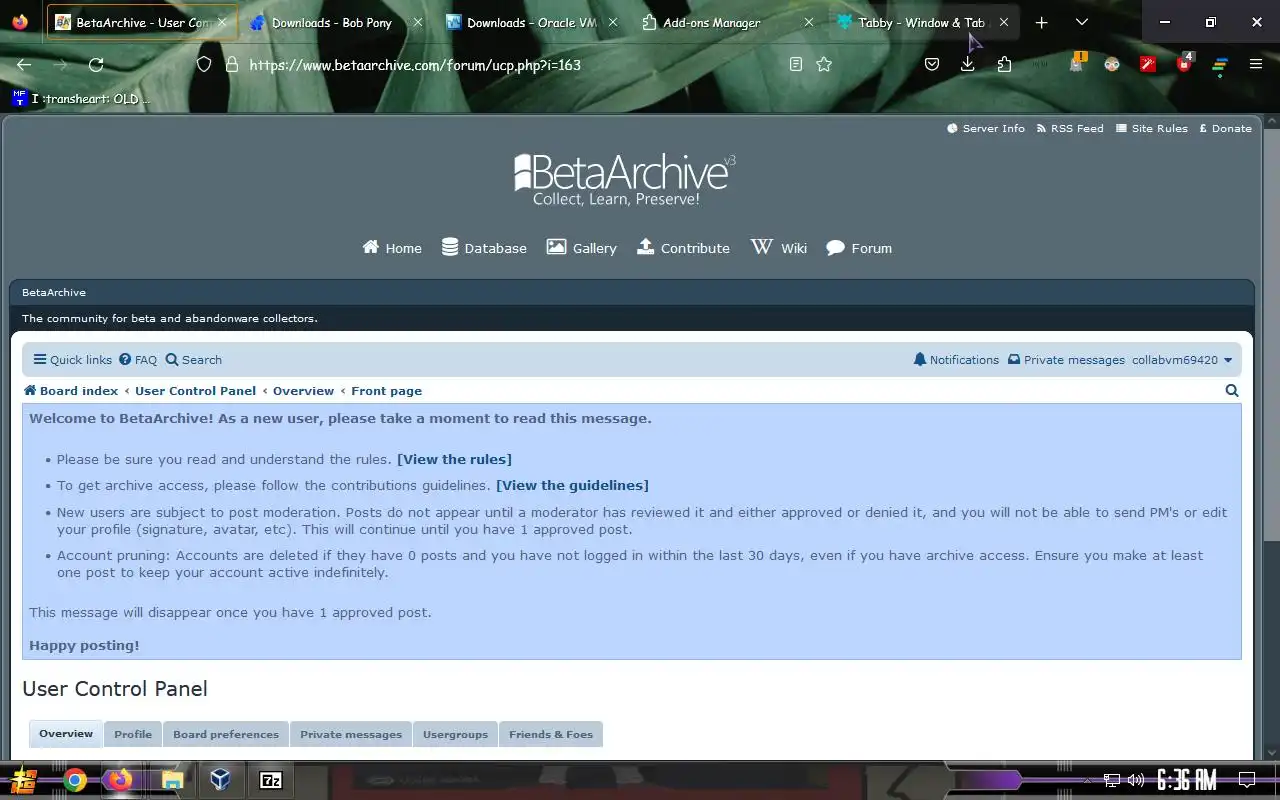Open Wiki in site navigation

pos(779,248)
